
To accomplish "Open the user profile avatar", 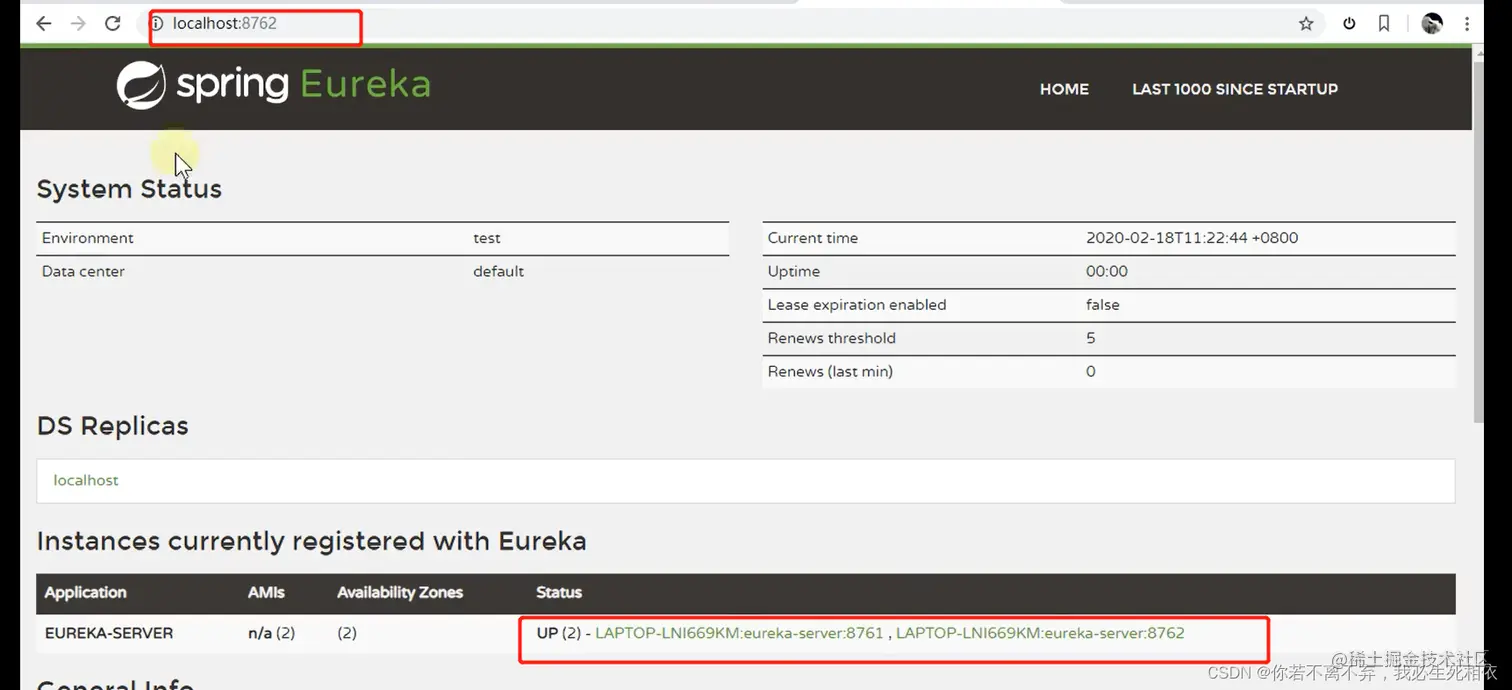I will pyautogui.click(x=1432, y=24).
